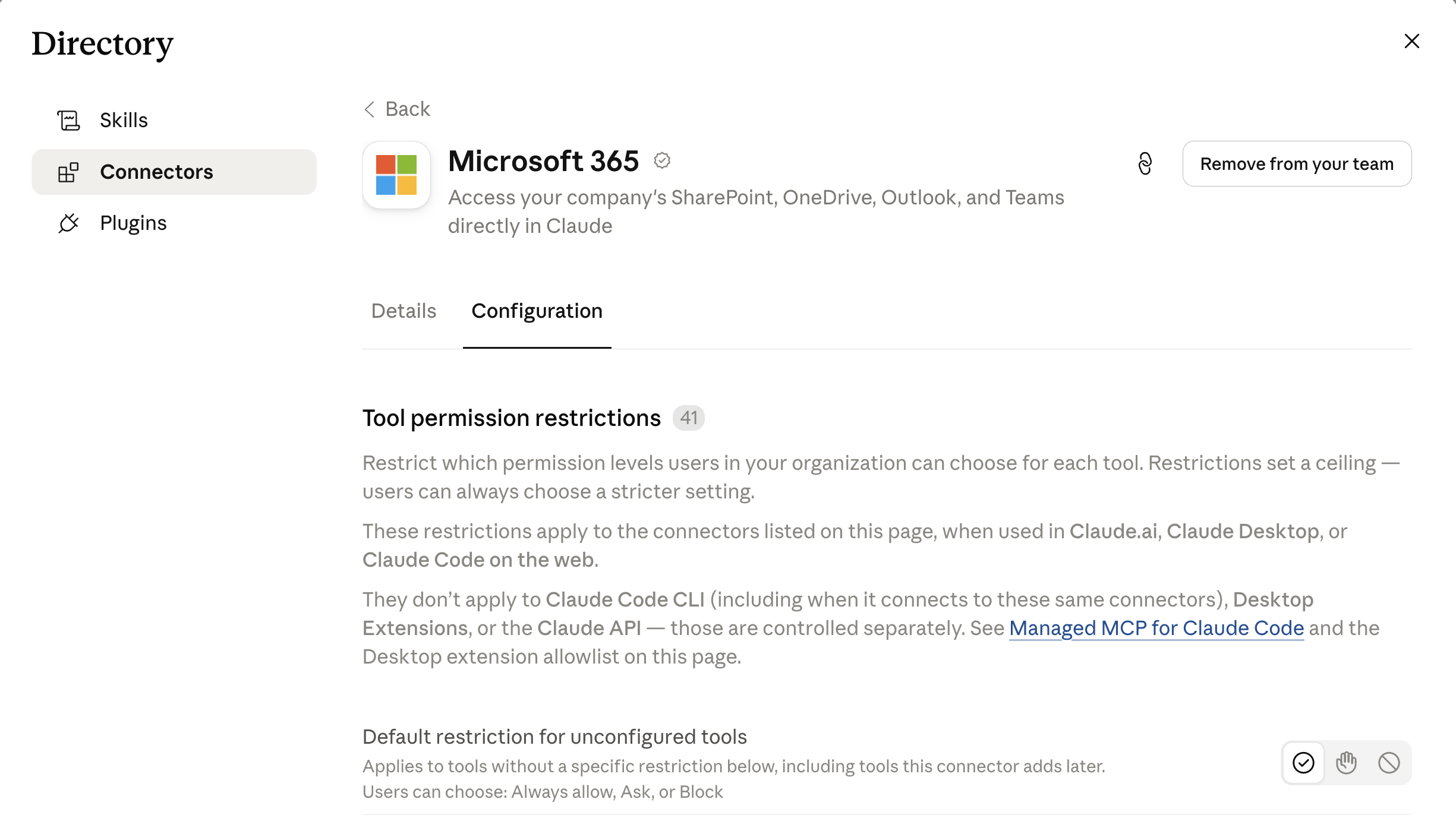The width and height of the screenshot is (1456, 840).
Task: Click the Back chevron arrow
Action: click(369, 109)
